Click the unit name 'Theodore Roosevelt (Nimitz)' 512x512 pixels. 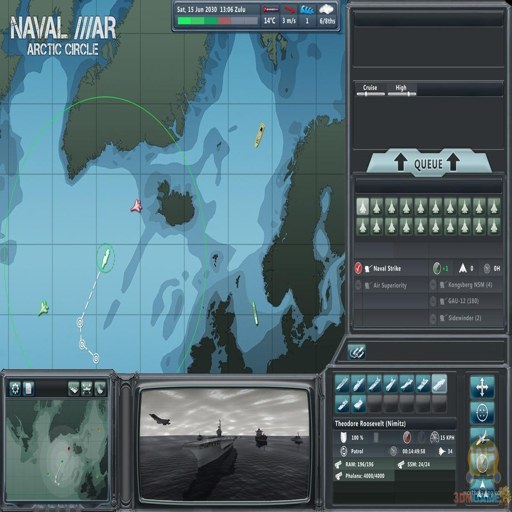point(370,424)
